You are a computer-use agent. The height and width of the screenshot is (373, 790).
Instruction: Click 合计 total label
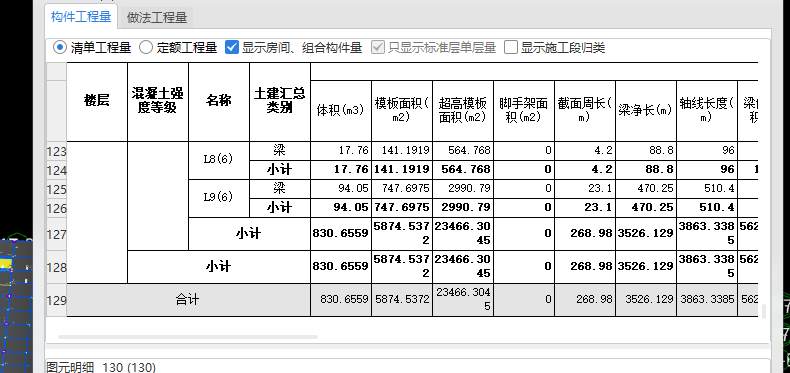(x=188, y=300)
